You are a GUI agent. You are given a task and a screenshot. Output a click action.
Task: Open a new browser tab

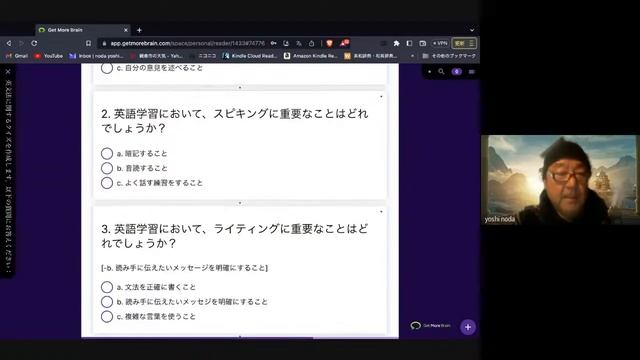coord(139,30)
